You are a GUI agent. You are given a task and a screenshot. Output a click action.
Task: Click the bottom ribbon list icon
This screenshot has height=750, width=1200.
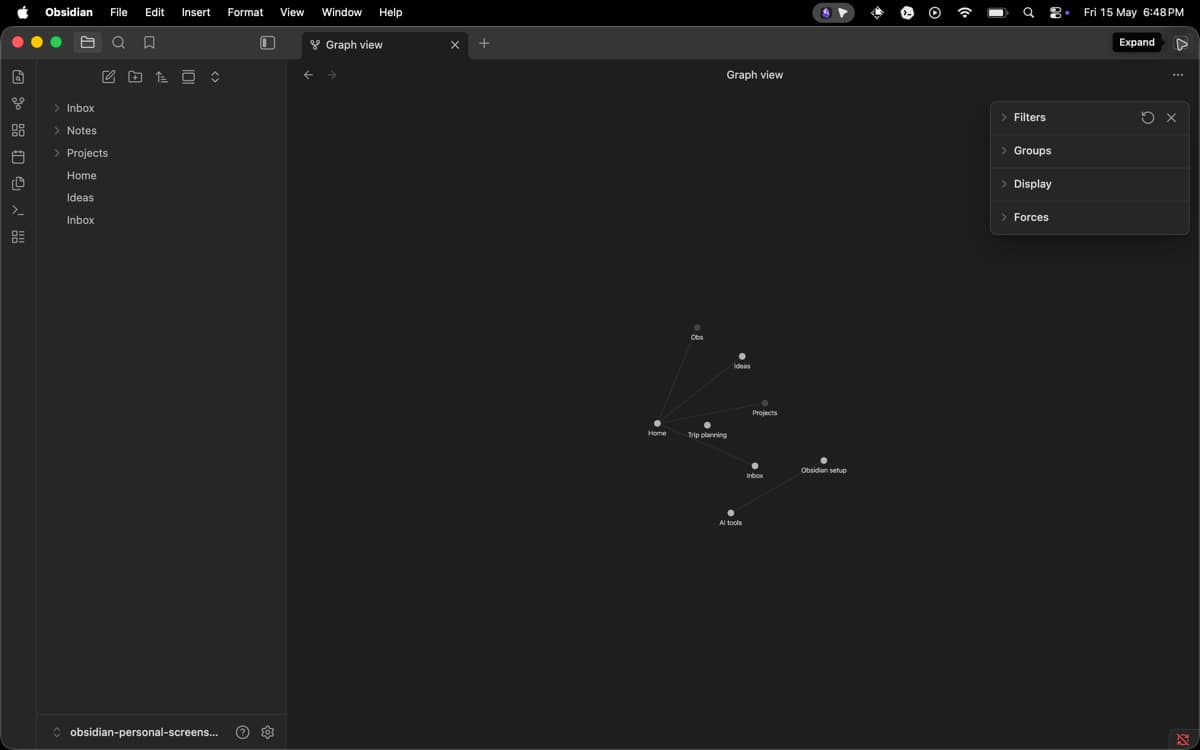(x=18, y=237)
